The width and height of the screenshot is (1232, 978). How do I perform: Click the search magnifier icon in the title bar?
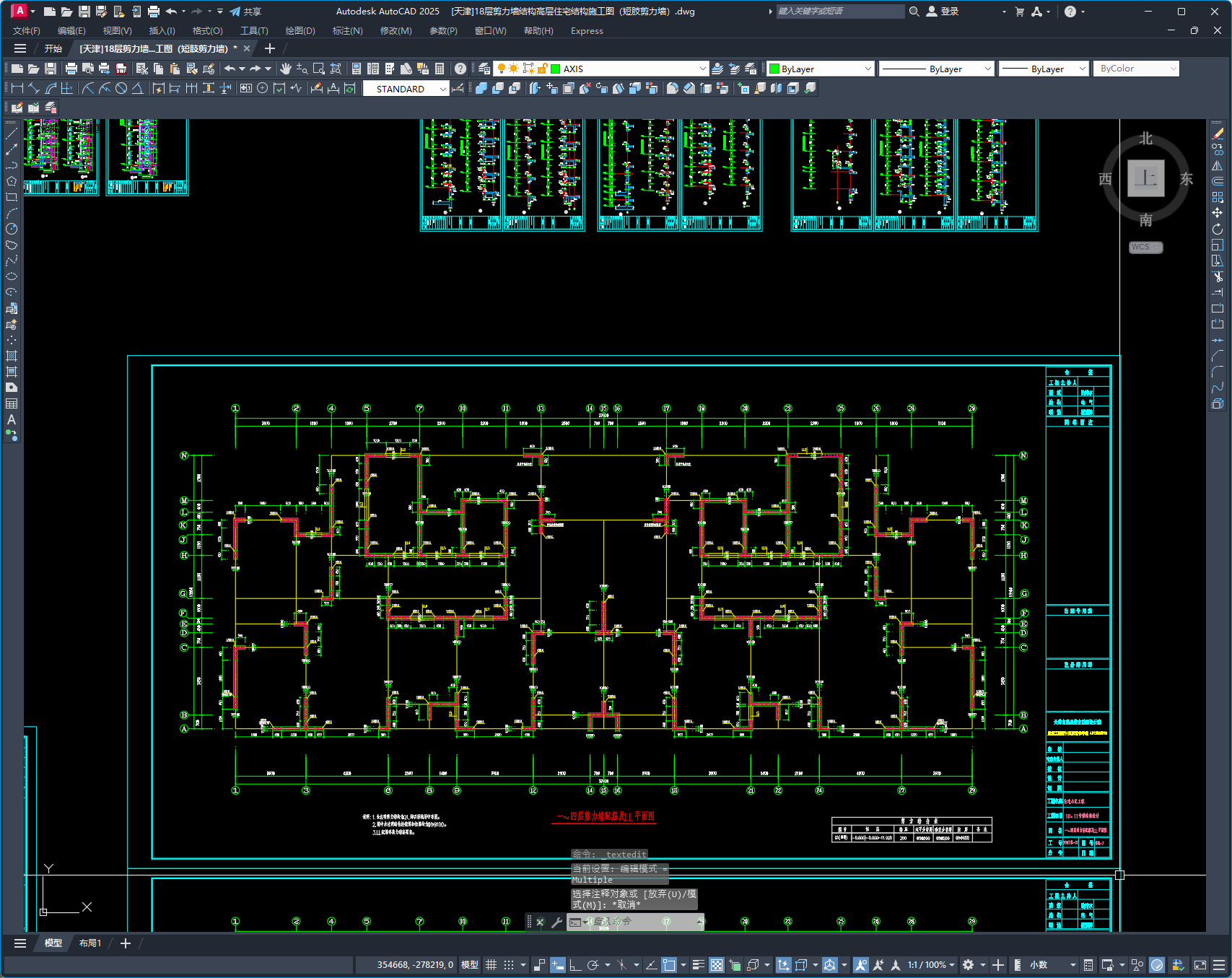coord(914,12)
